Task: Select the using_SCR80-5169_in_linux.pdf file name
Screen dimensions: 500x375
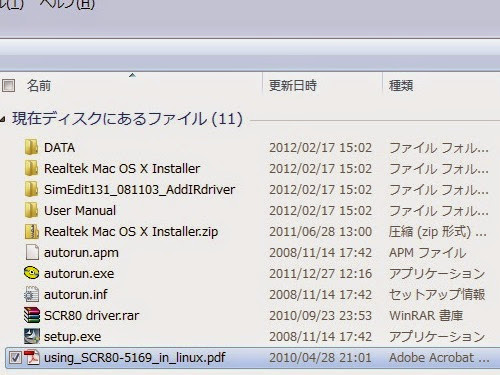Action: tap(135, 358)
